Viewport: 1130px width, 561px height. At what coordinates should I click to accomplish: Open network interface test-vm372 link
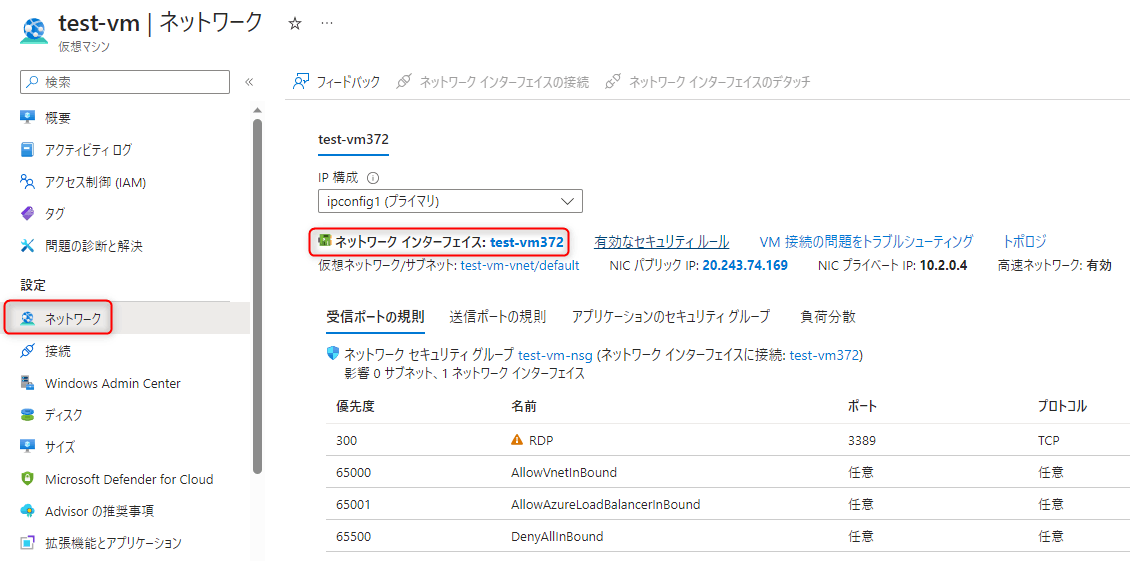[x=527, y=242]
